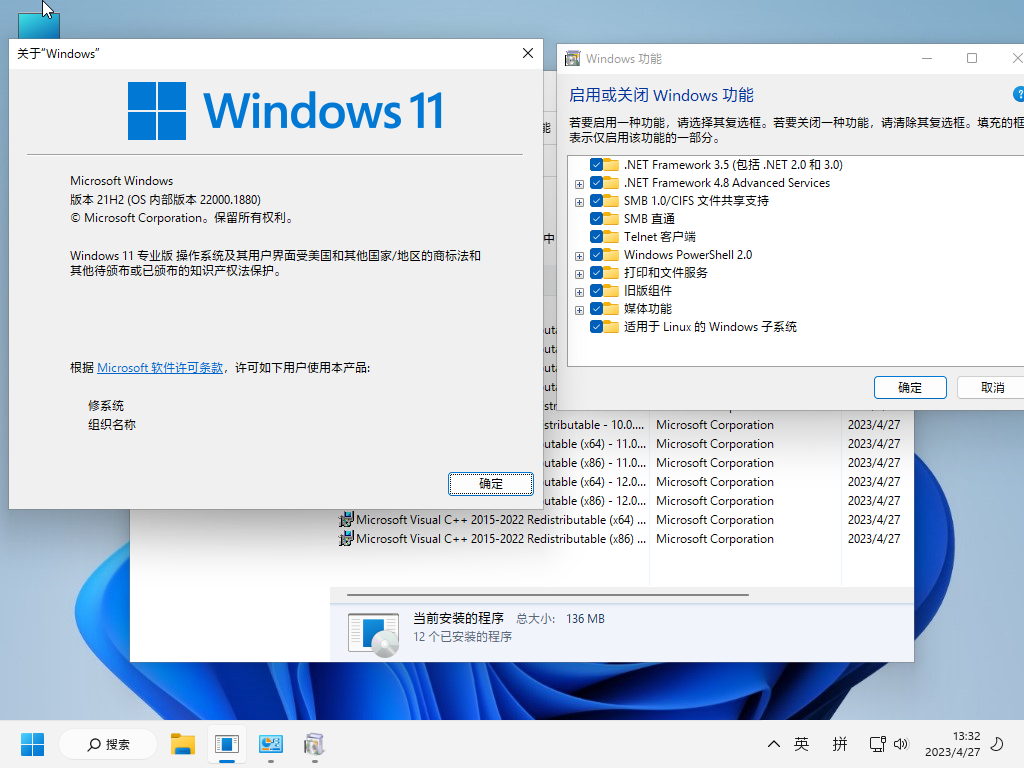Open the Windows Features taskbar icon
Image resolution: width=1024 pixels, height=768 pixels.
[x=314, y=744]
